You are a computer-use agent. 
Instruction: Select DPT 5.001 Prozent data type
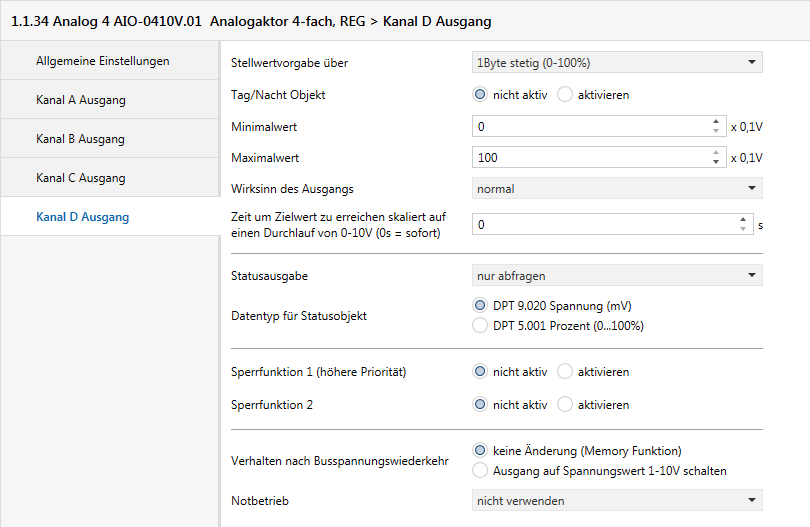pyautogui.click(x=480, y=325)
